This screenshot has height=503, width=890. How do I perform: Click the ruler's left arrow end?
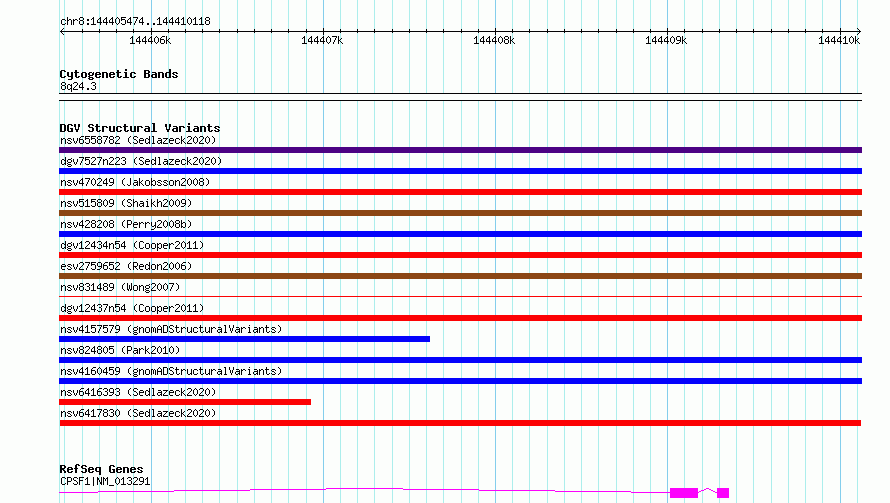point(62,31)
